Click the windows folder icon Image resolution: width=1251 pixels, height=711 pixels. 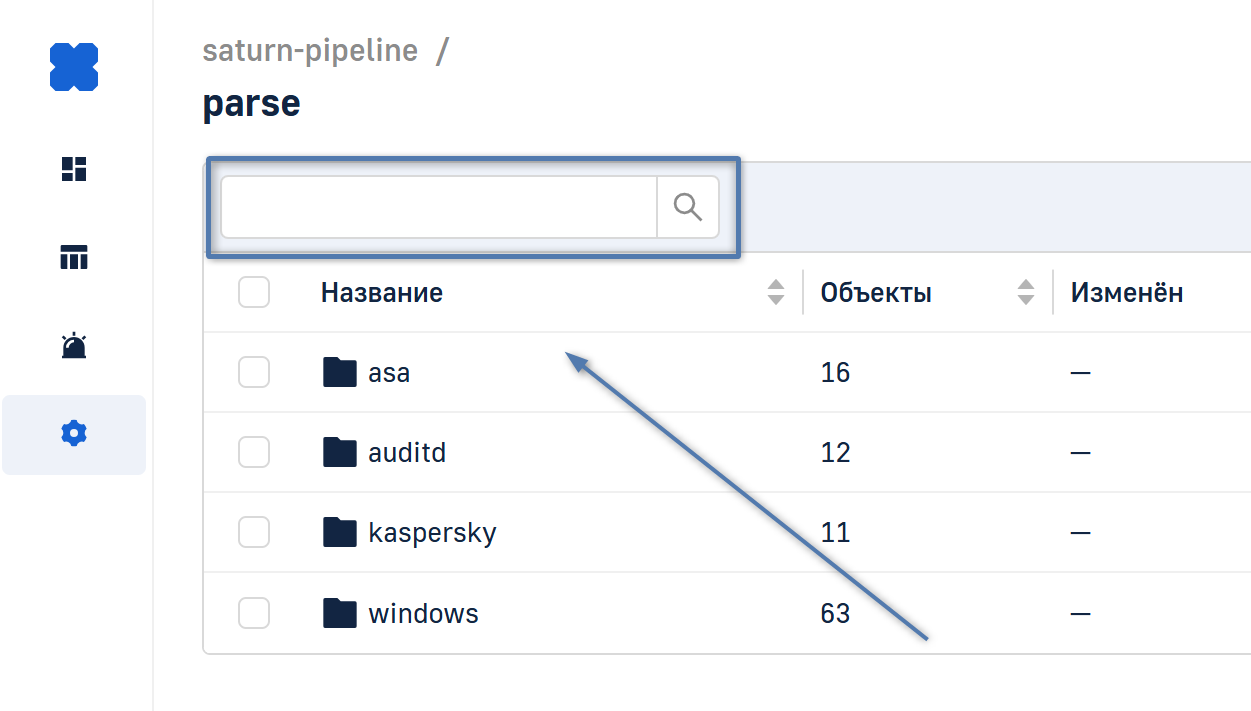(340, 612)
